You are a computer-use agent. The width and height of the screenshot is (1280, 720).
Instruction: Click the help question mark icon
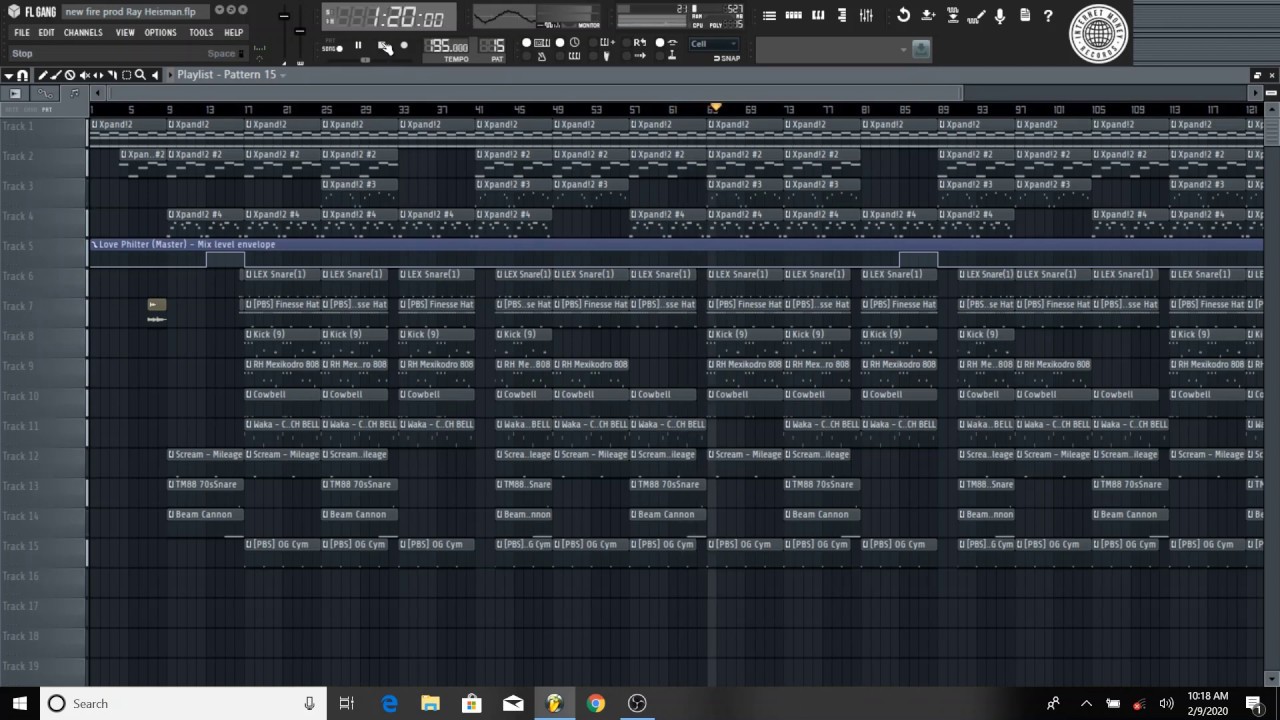[x=1048, y=16]
